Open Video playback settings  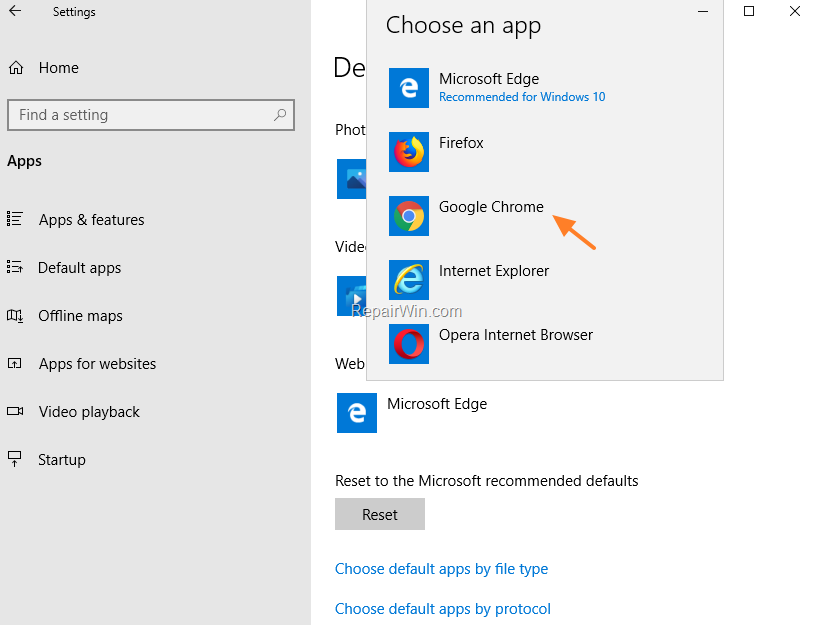tap(89, 412)
